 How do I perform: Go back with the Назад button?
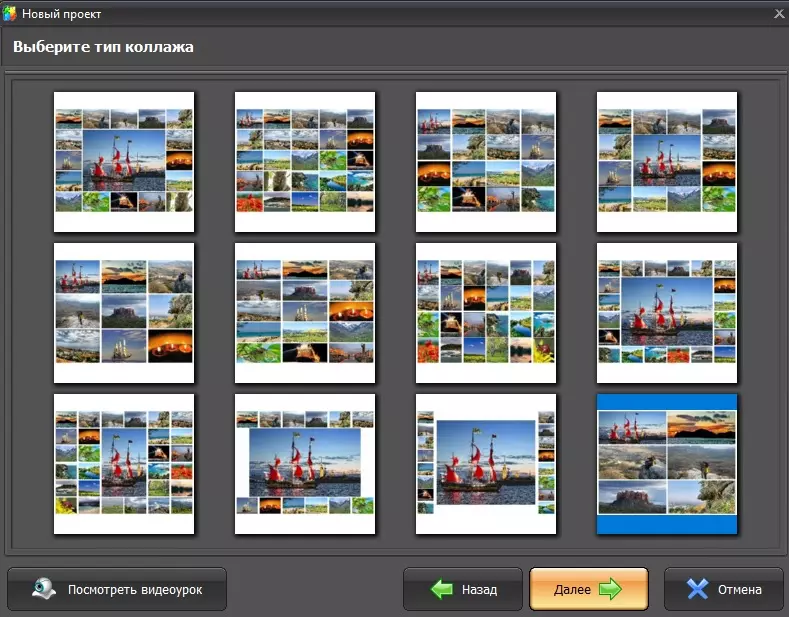coord(463,589)
